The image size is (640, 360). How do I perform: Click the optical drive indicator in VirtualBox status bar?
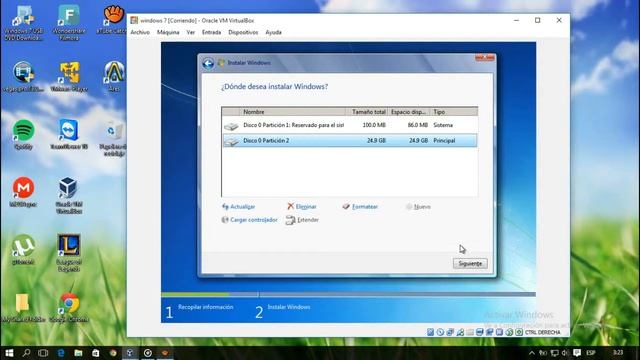440,332
